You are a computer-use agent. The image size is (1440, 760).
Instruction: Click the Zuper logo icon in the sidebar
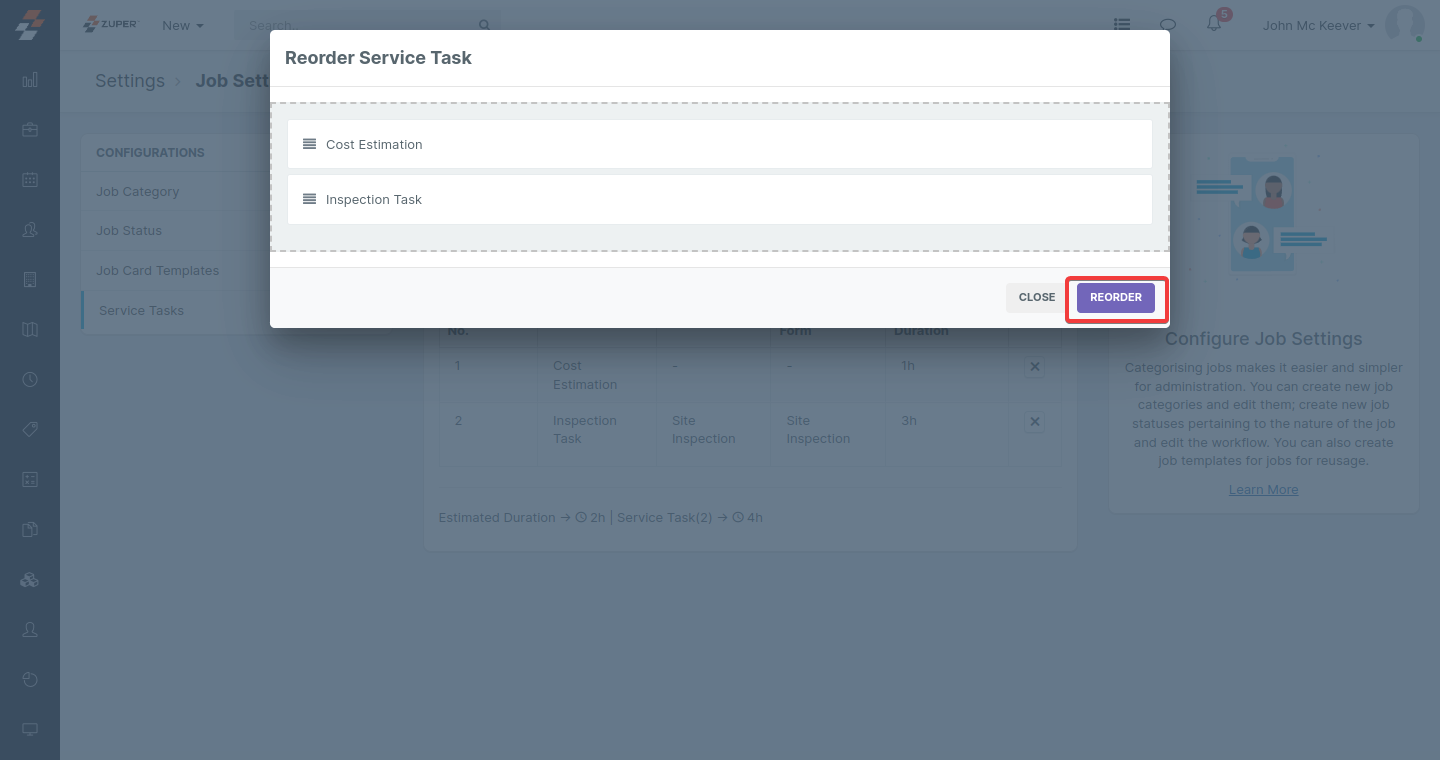pos(29,25)
